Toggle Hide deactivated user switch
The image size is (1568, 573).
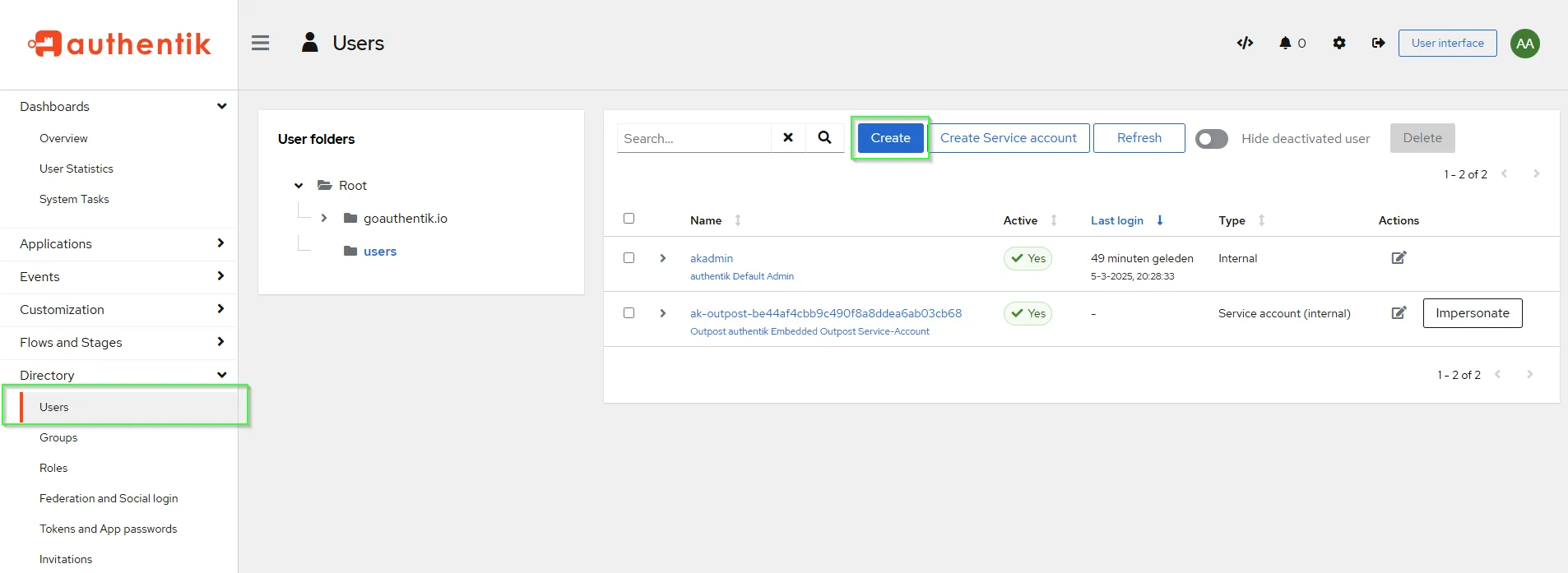[x=1212, y=139]
